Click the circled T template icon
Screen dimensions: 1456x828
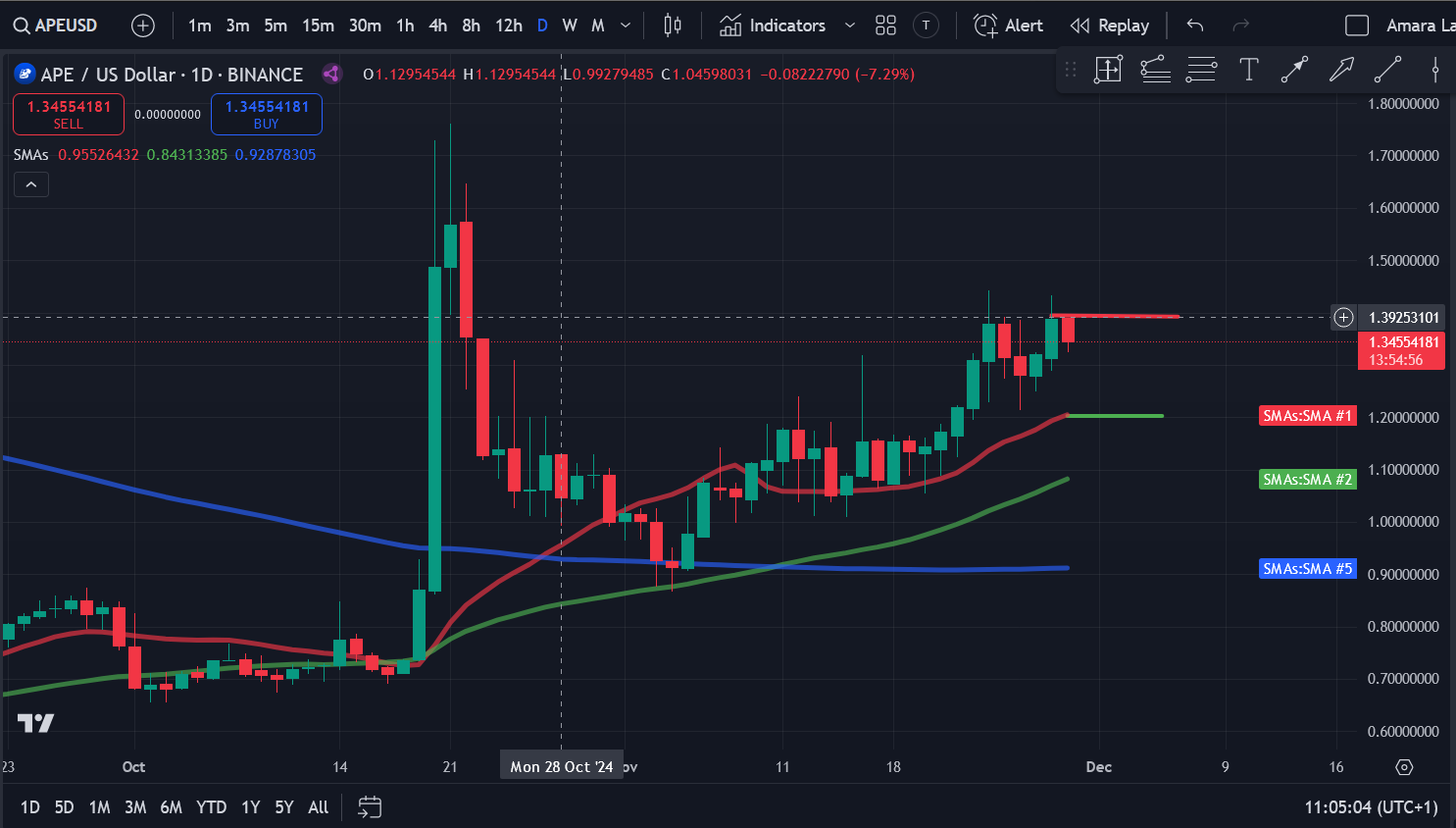926,26
